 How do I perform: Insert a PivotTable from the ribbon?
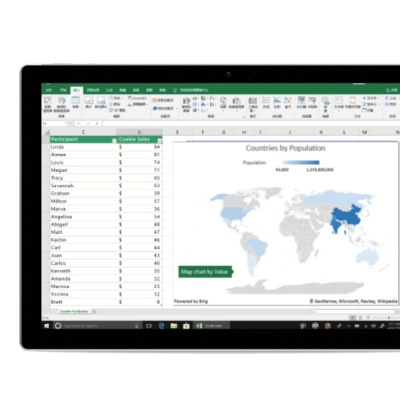pos(48,104)
